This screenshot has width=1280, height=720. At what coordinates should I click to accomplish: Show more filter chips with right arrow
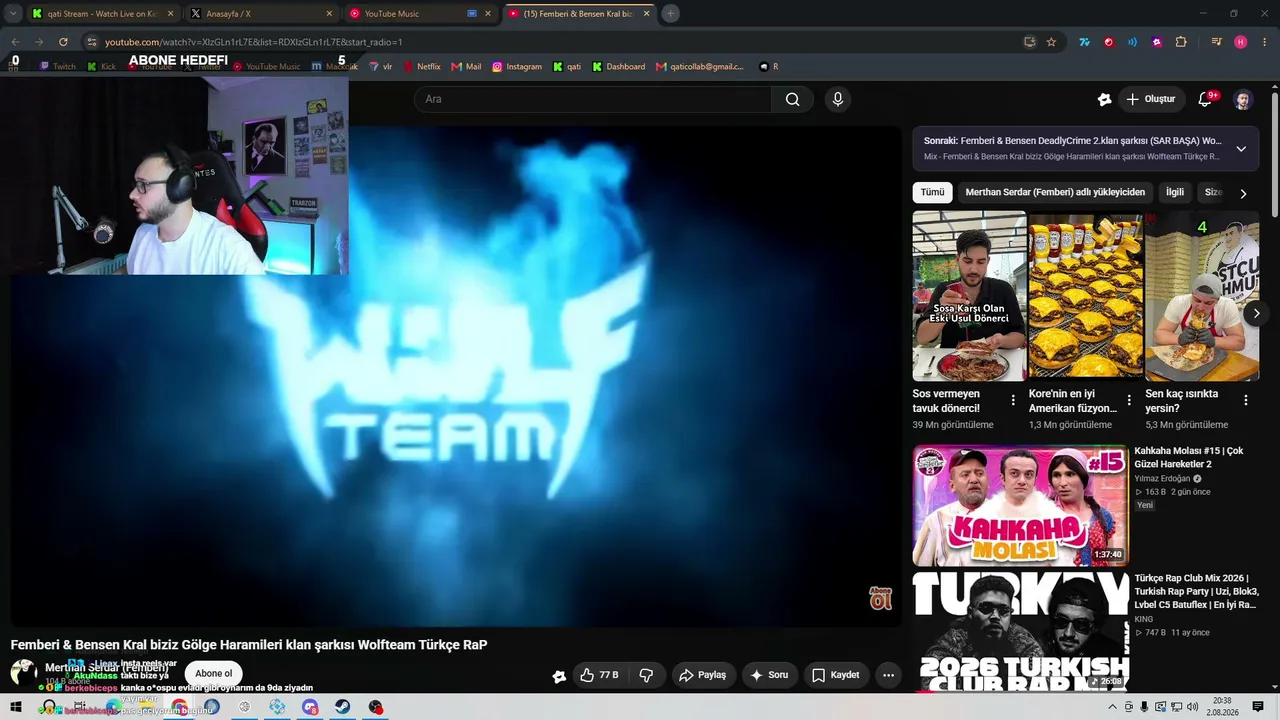coord(1243,193)
